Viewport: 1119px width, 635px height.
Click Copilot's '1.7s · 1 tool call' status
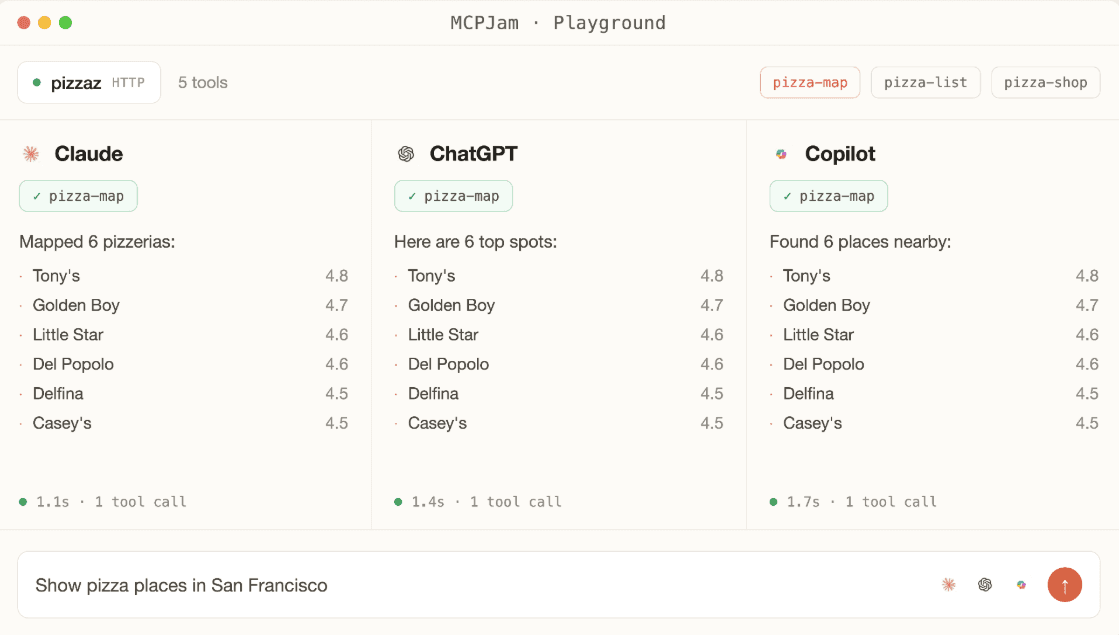(x=862, y=502)
